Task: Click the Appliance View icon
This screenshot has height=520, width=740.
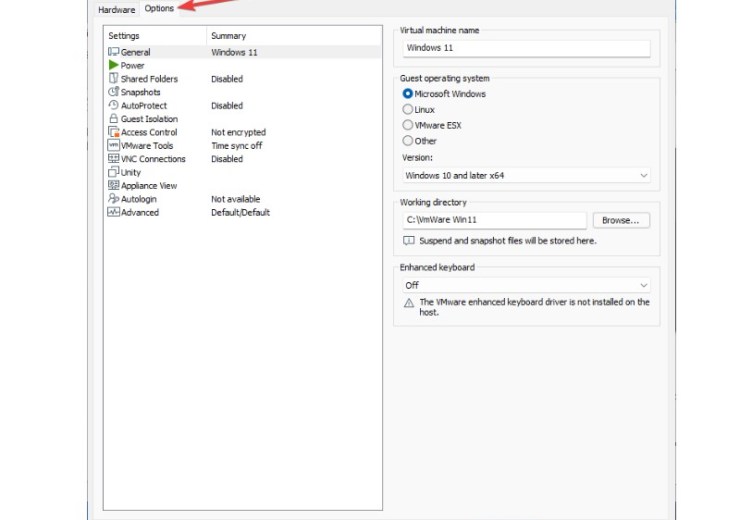Action: (x=113, y=185)
